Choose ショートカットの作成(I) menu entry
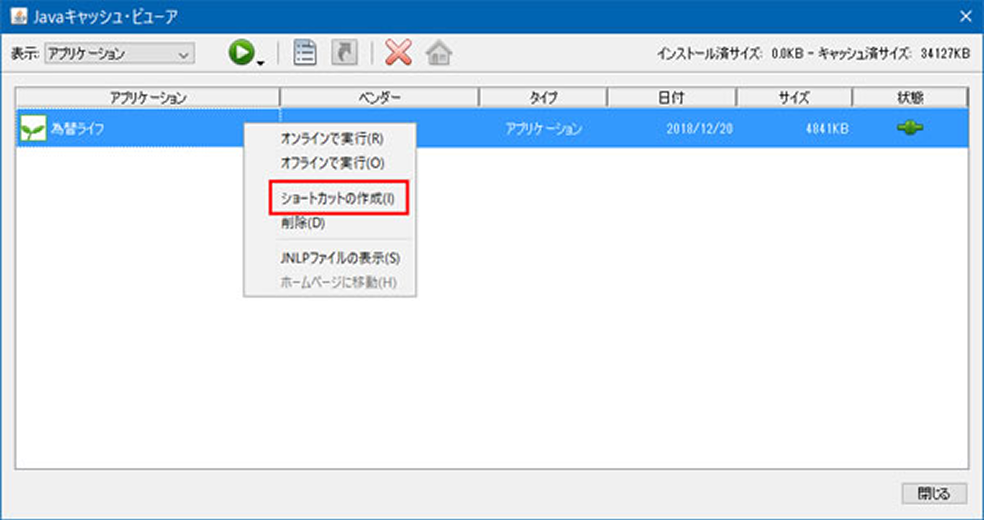The image size is (984, 520). click(x=338, y=198)
